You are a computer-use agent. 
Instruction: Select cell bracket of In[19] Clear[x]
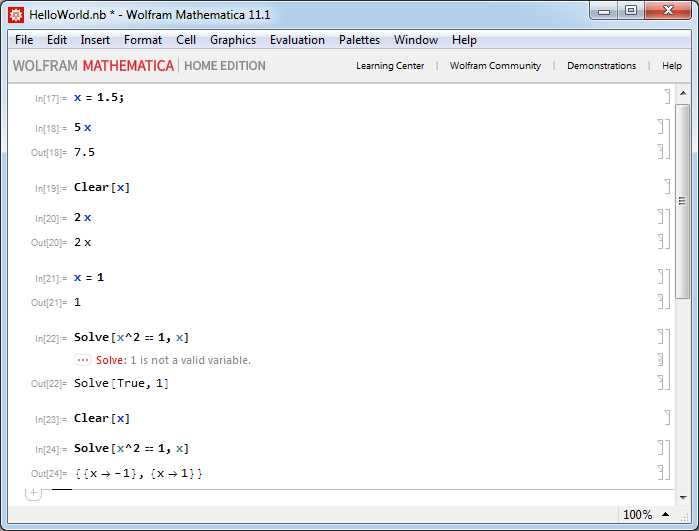tap(667, 186)
